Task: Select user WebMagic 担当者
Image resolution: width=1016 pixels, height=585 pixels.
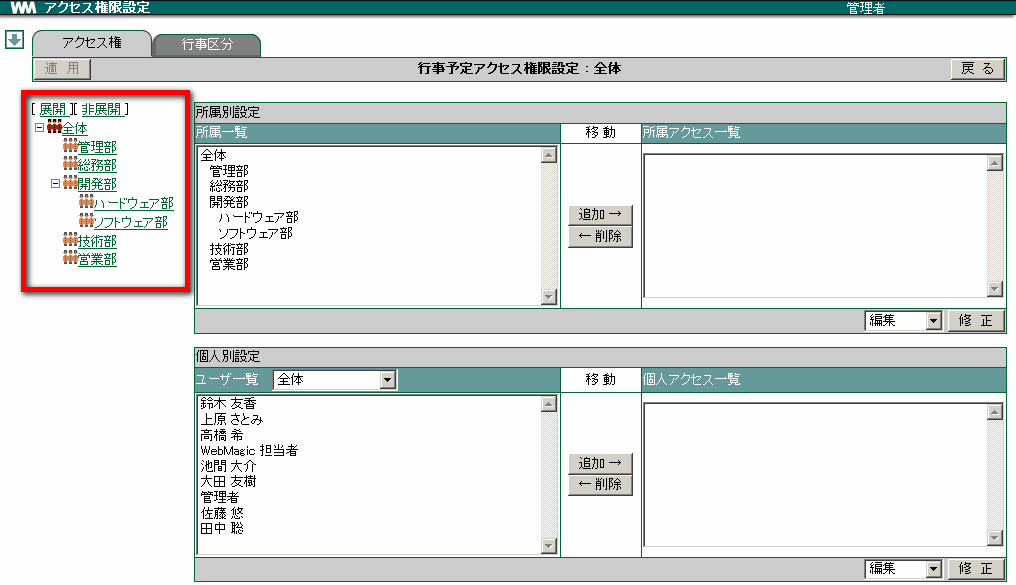Action: click(x=249, y=450)
